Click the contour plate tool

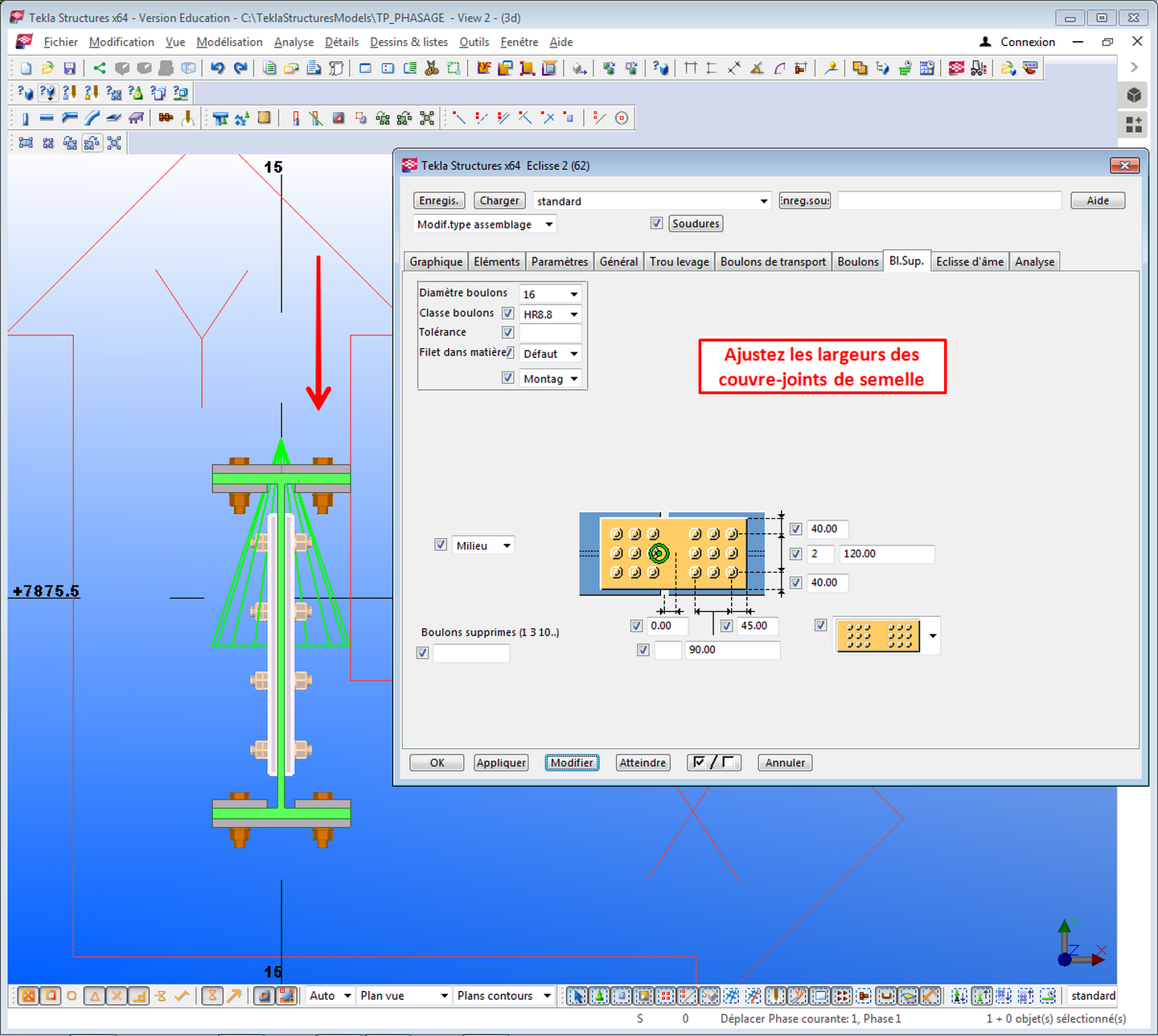point(113,118)
